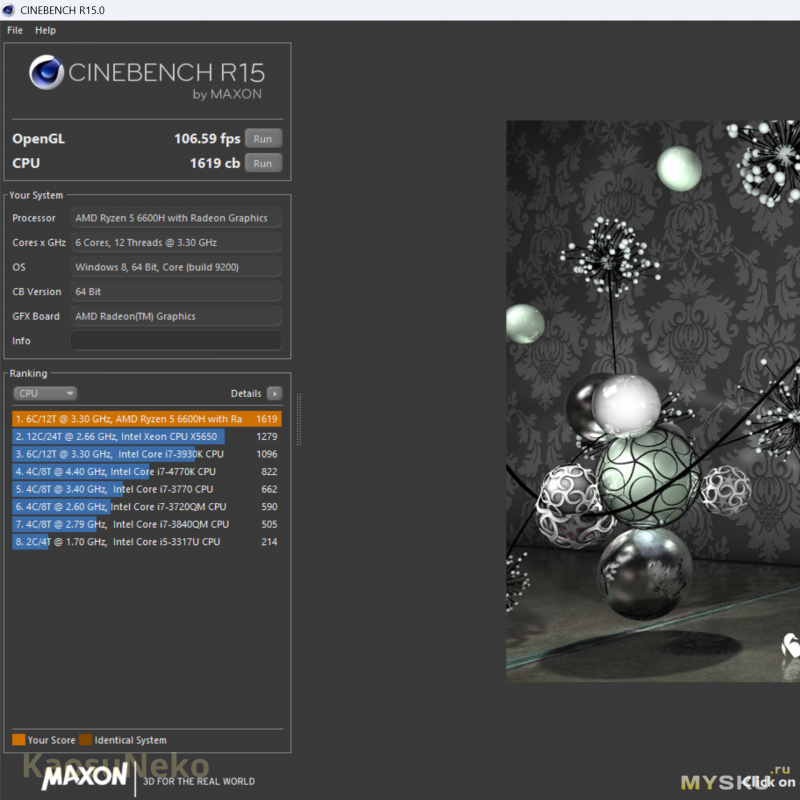
Task: Click the rendered scene preview image
Action: [x=653, y=401]
